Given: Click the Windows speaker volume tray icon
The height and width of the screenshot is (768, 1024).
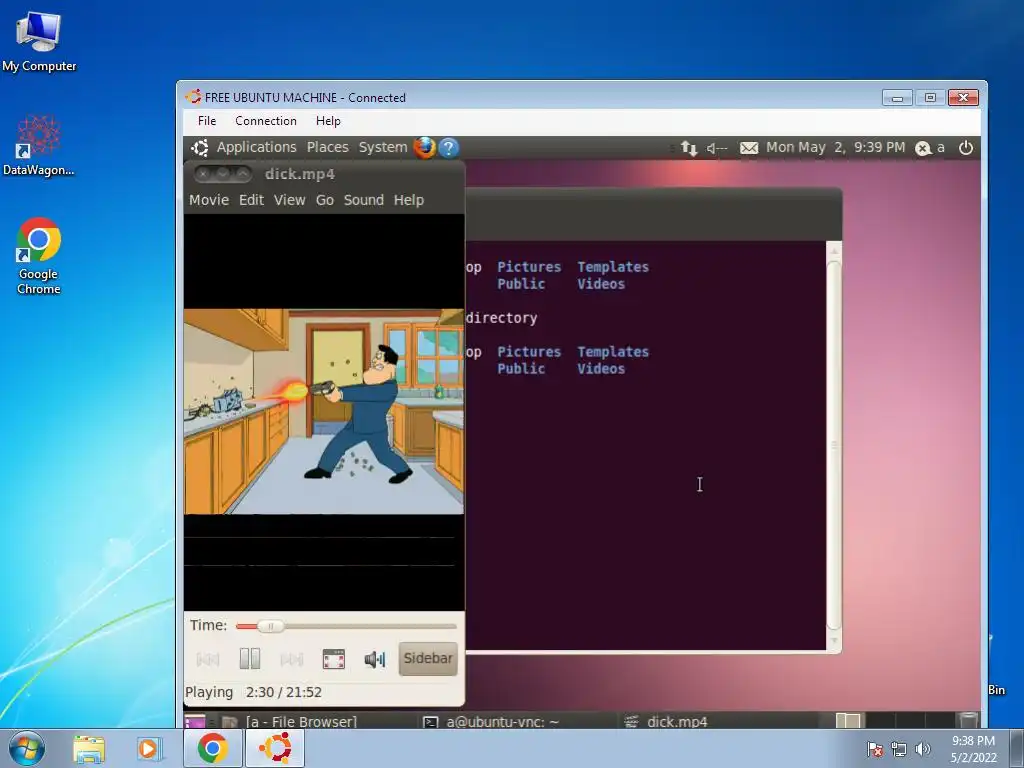Looking at the screenshot, I should tap(923, 749).
